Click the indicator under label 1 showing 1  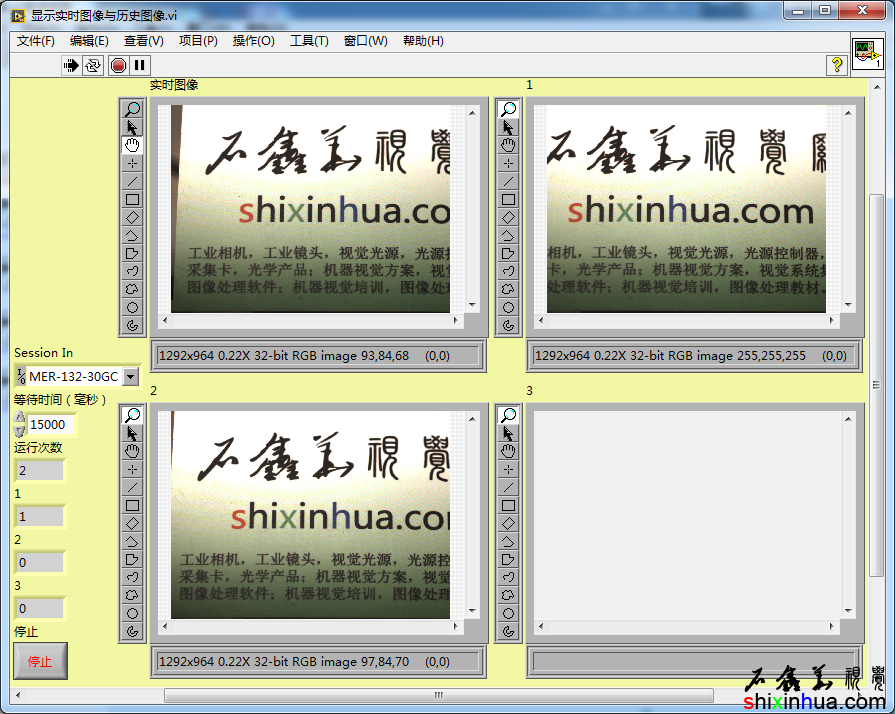pos(39,517)
